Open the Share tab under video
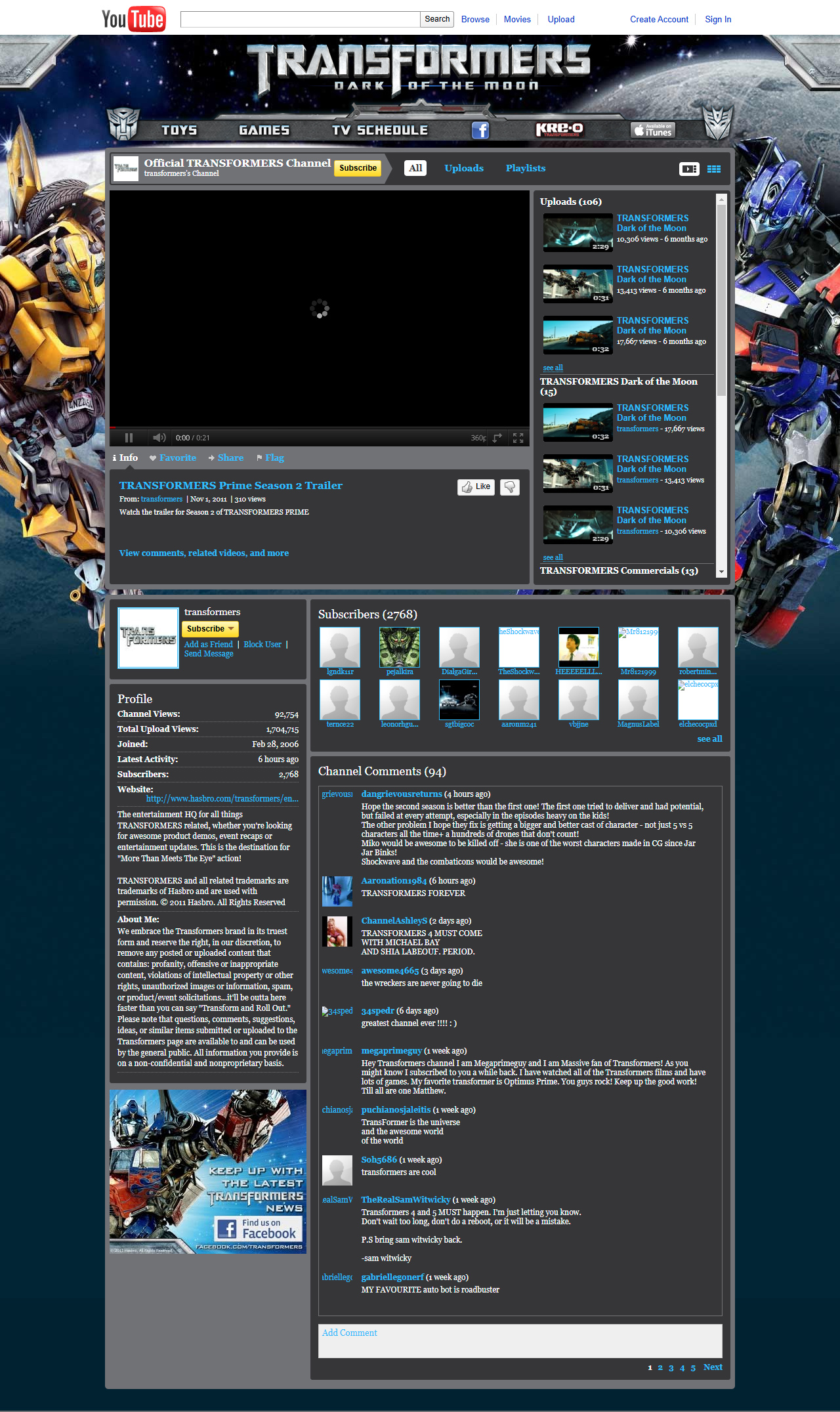 [226, 458]
